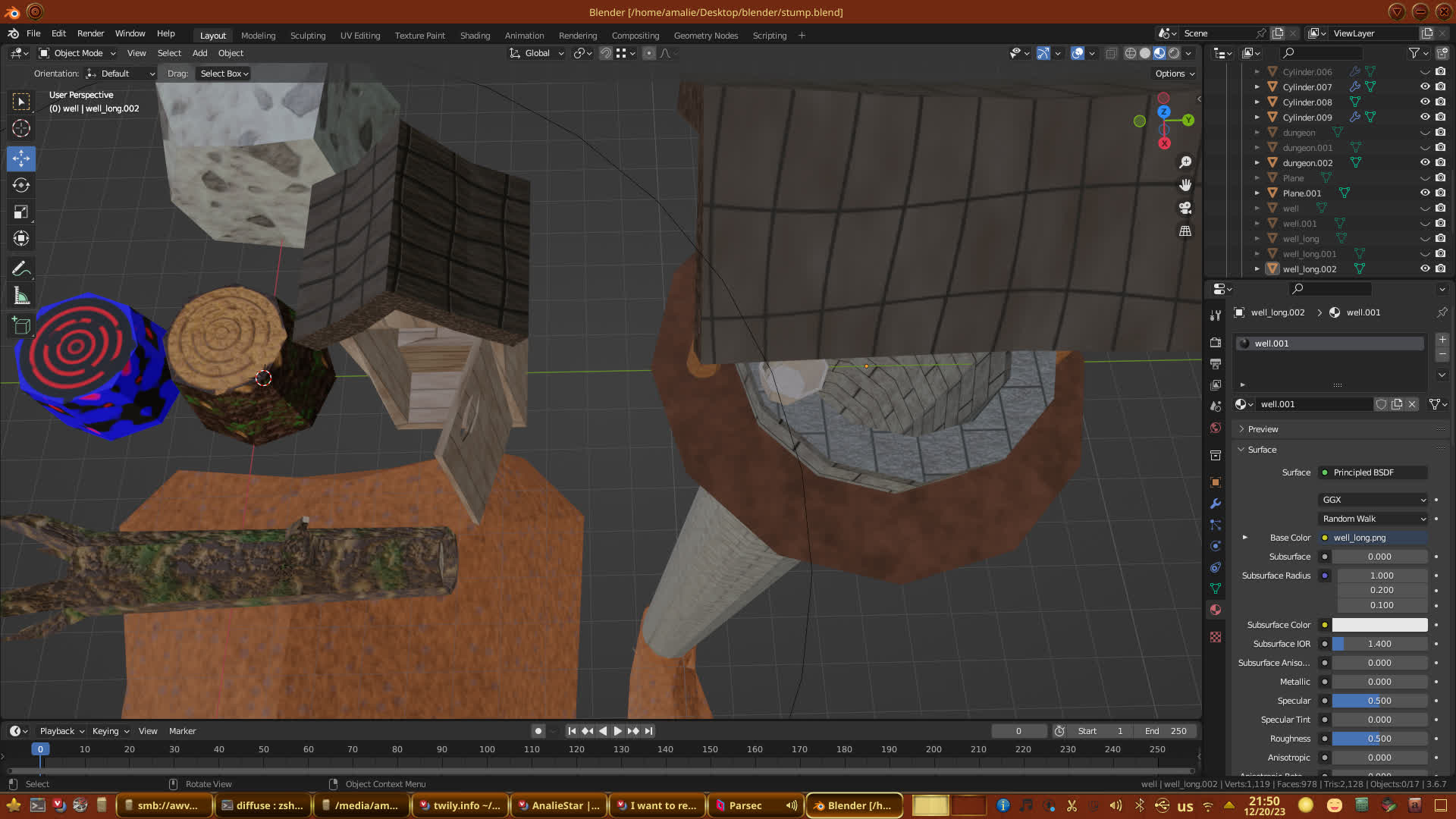Screen dimensions: 1456x819
Task: Open the GGX distribution dropdown
Action: 1373,500
